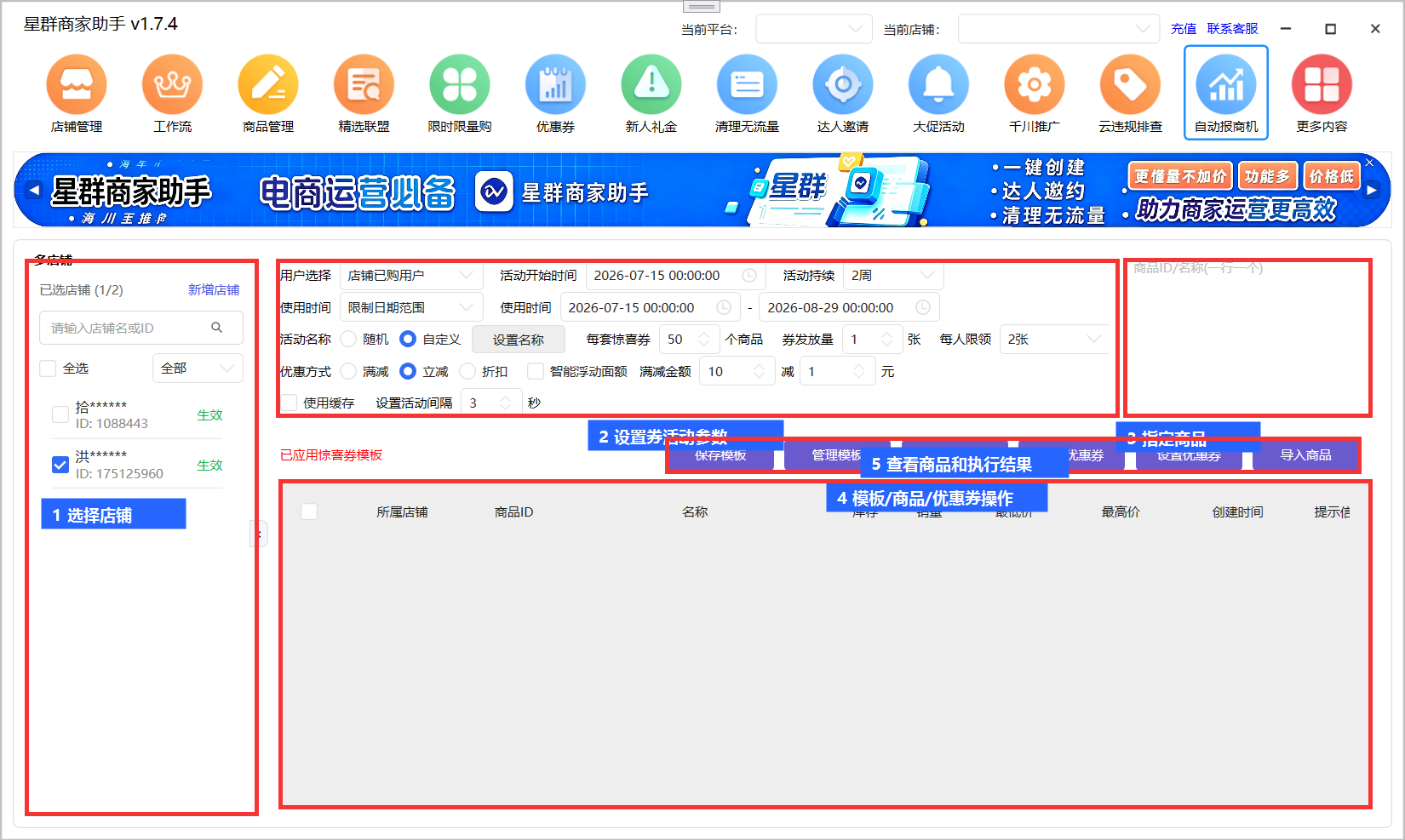Open the 当前店铺 dropdown

(x=1058, y=29)
